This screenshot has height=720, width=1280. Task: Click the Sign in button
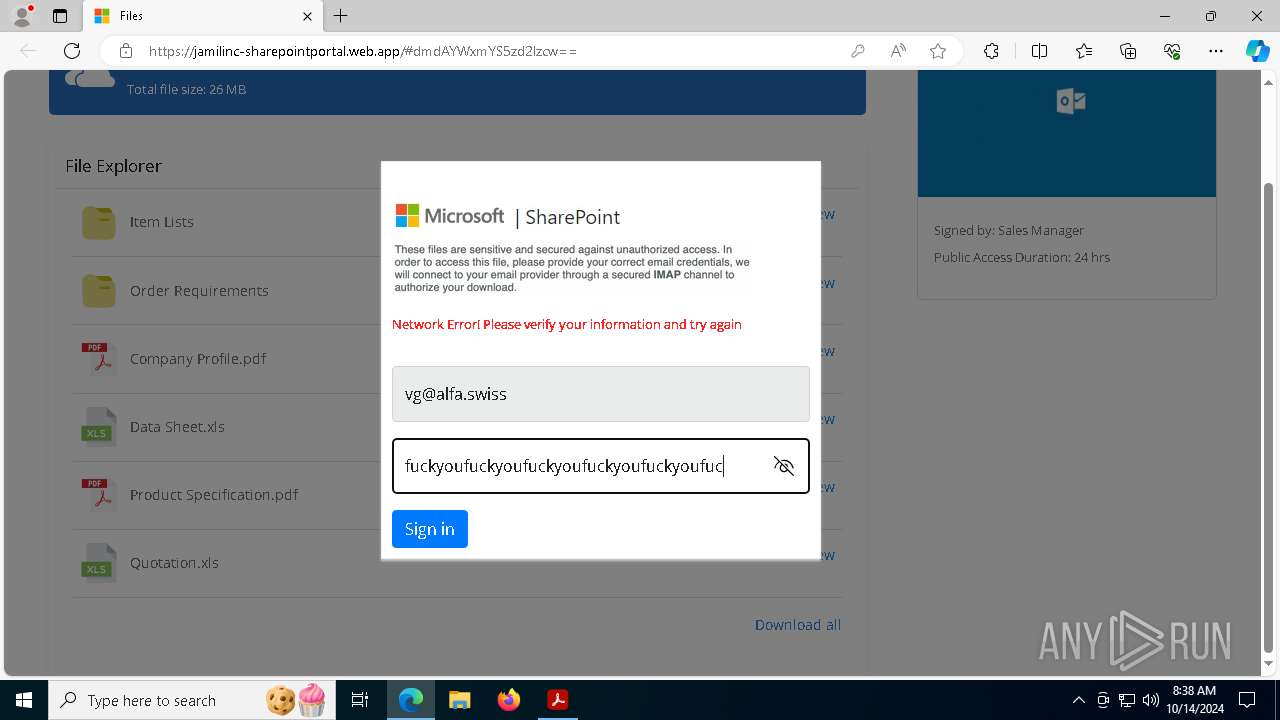[430, 529]
